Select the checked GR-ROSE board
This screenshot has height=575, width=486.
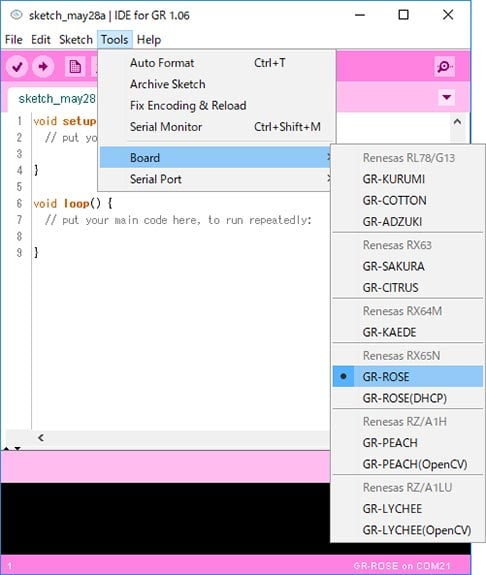408,377
